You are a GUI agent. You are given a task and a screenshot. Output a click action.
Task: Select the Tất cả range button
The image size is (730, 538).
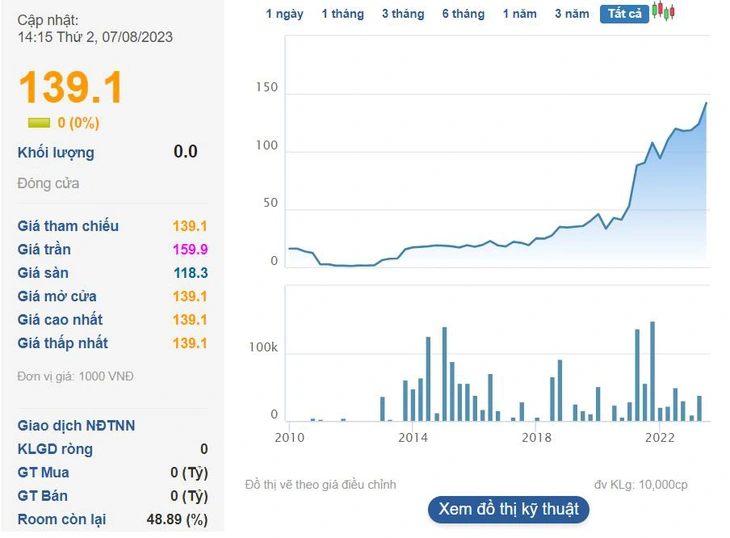click(x=624, y=14)
